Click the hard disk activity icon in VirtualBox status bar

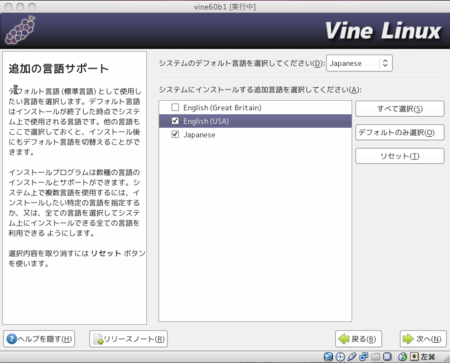tap(328, 356)
